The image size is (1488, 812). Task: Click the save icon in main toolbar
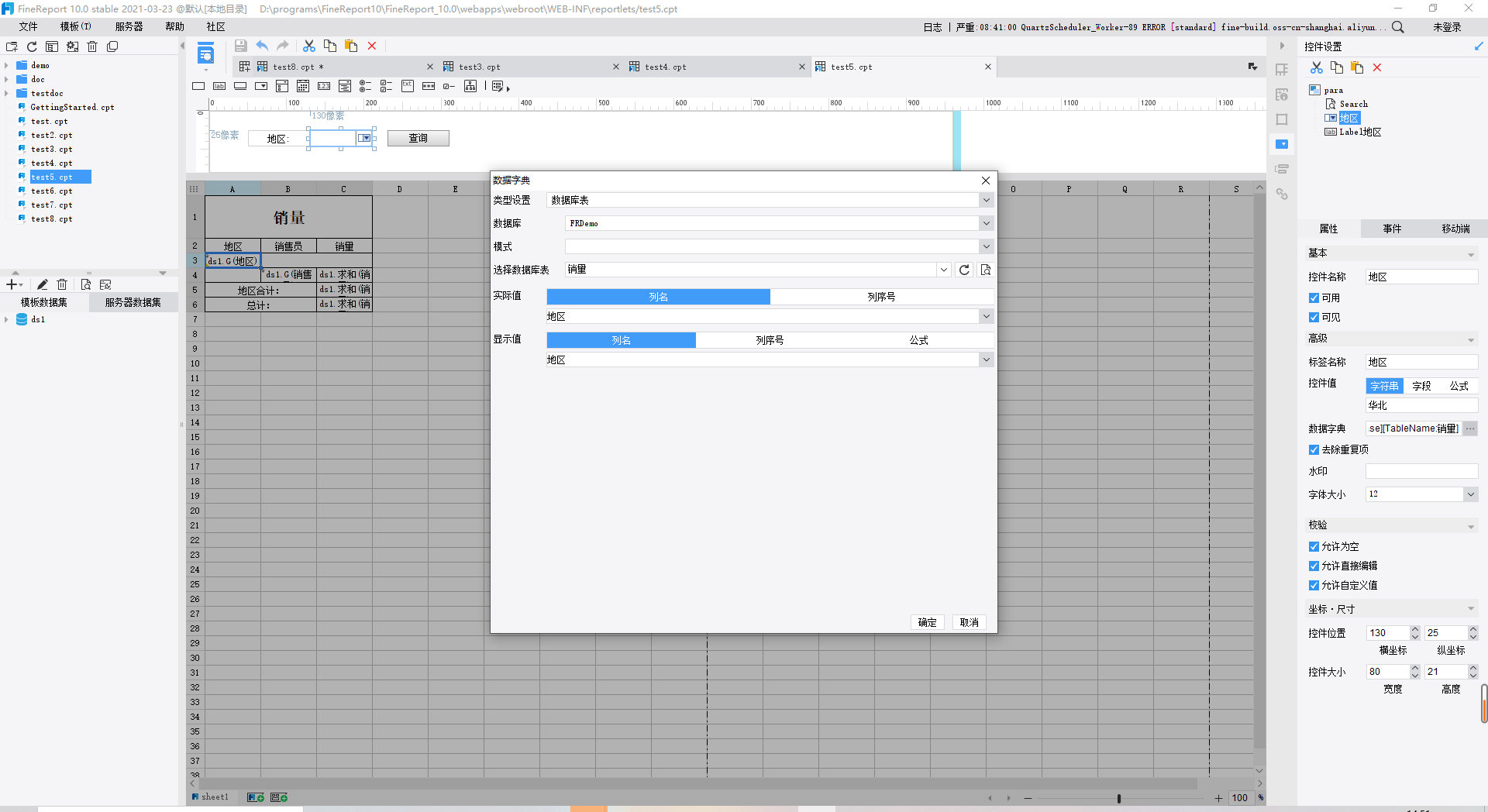(241, 46)
